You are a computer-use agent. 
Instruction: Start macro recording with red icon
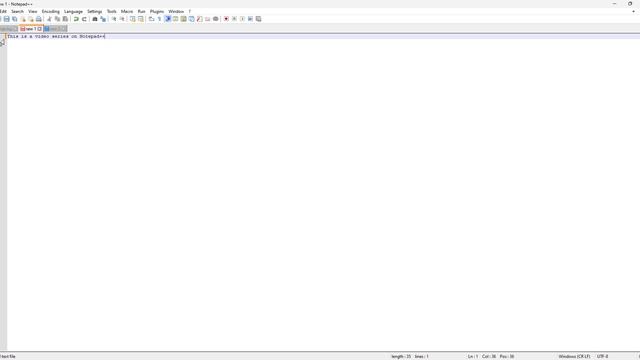tap(226, 19)
